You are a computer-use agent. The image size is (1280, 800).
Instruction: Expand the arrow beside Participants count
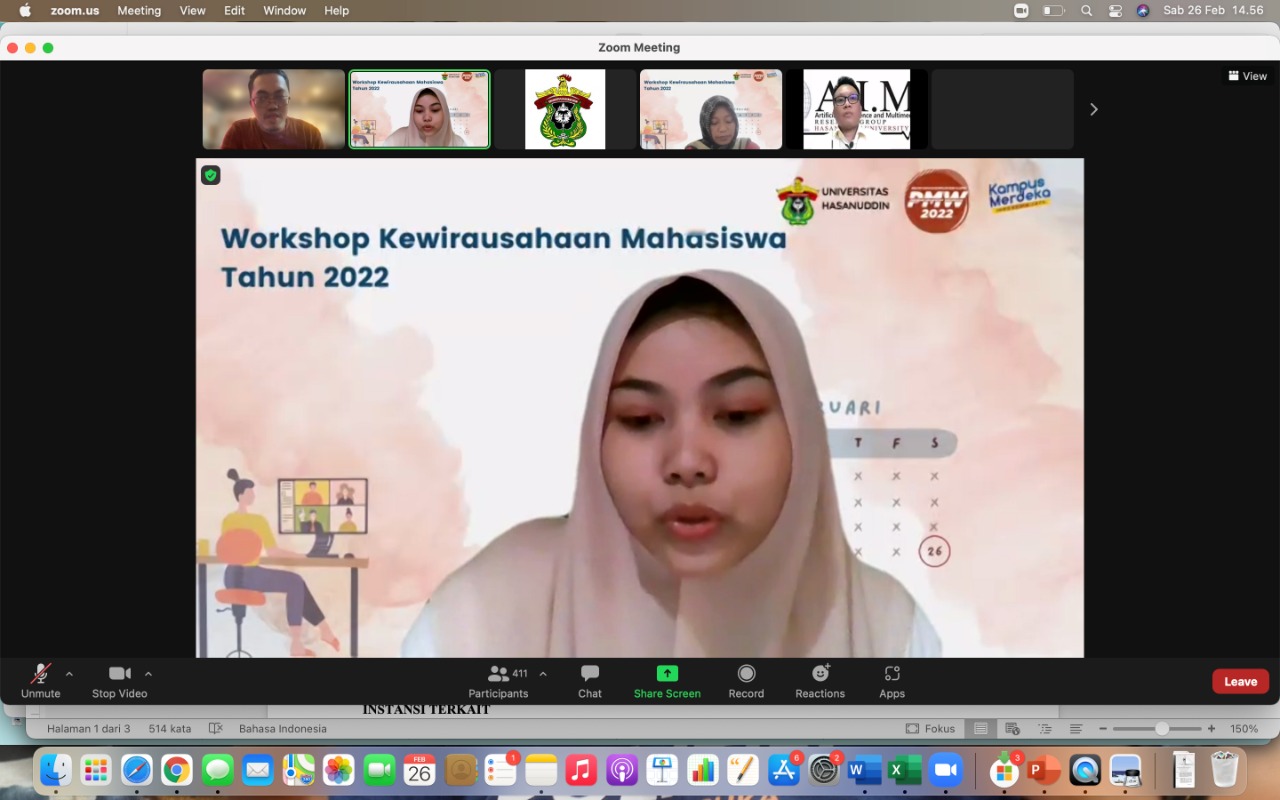(x=543, y=674)
